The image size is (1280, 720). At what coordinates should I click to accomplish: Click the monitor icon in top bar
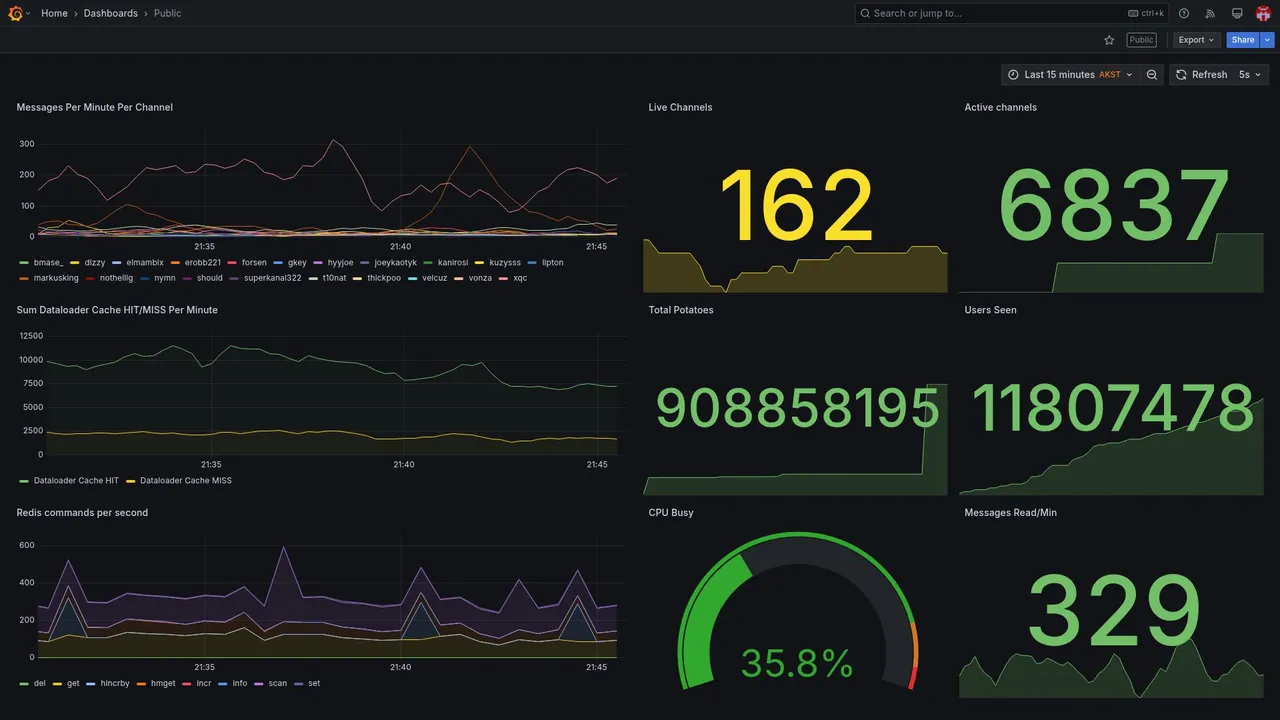pyautogui.click(x=1237, y=13)
